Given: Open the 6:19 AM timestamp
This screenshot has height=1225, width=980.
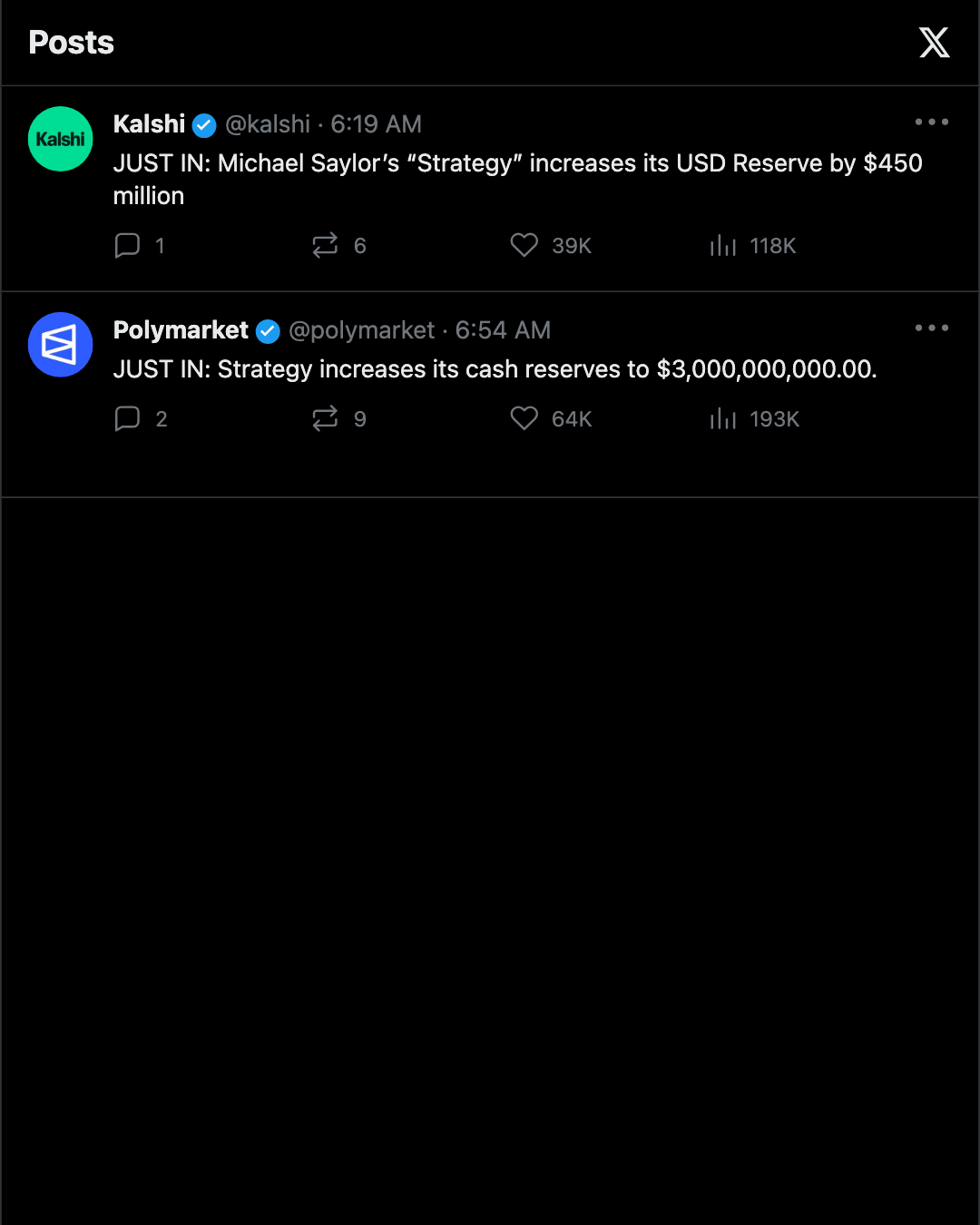Looking at the screenshot, I should 376,124.
